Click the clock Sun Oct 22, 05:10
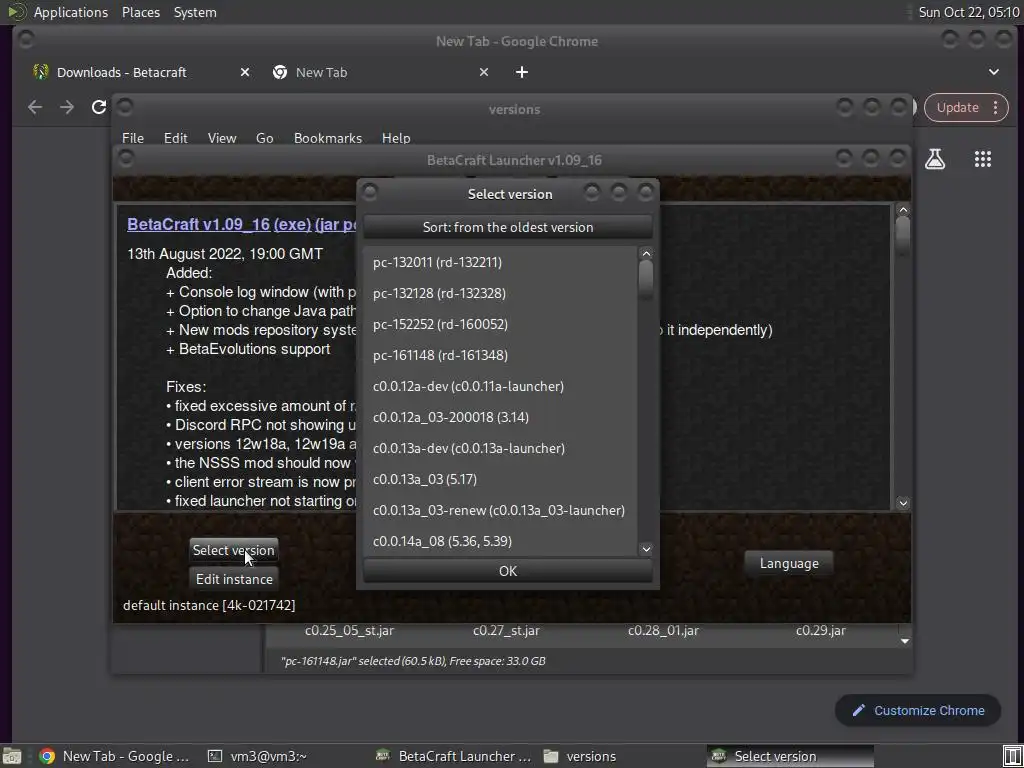This screenshot has height=768, width=1024. click(x=968, y=12)
